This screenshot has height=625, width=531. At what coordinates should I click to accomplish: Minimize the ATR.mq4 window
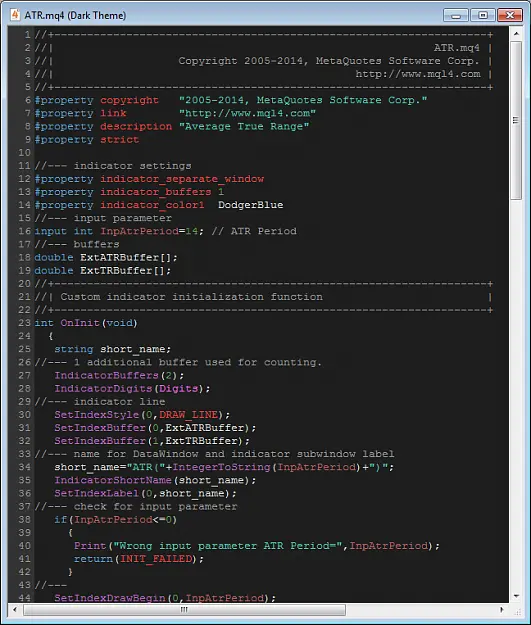pos(456,16)
